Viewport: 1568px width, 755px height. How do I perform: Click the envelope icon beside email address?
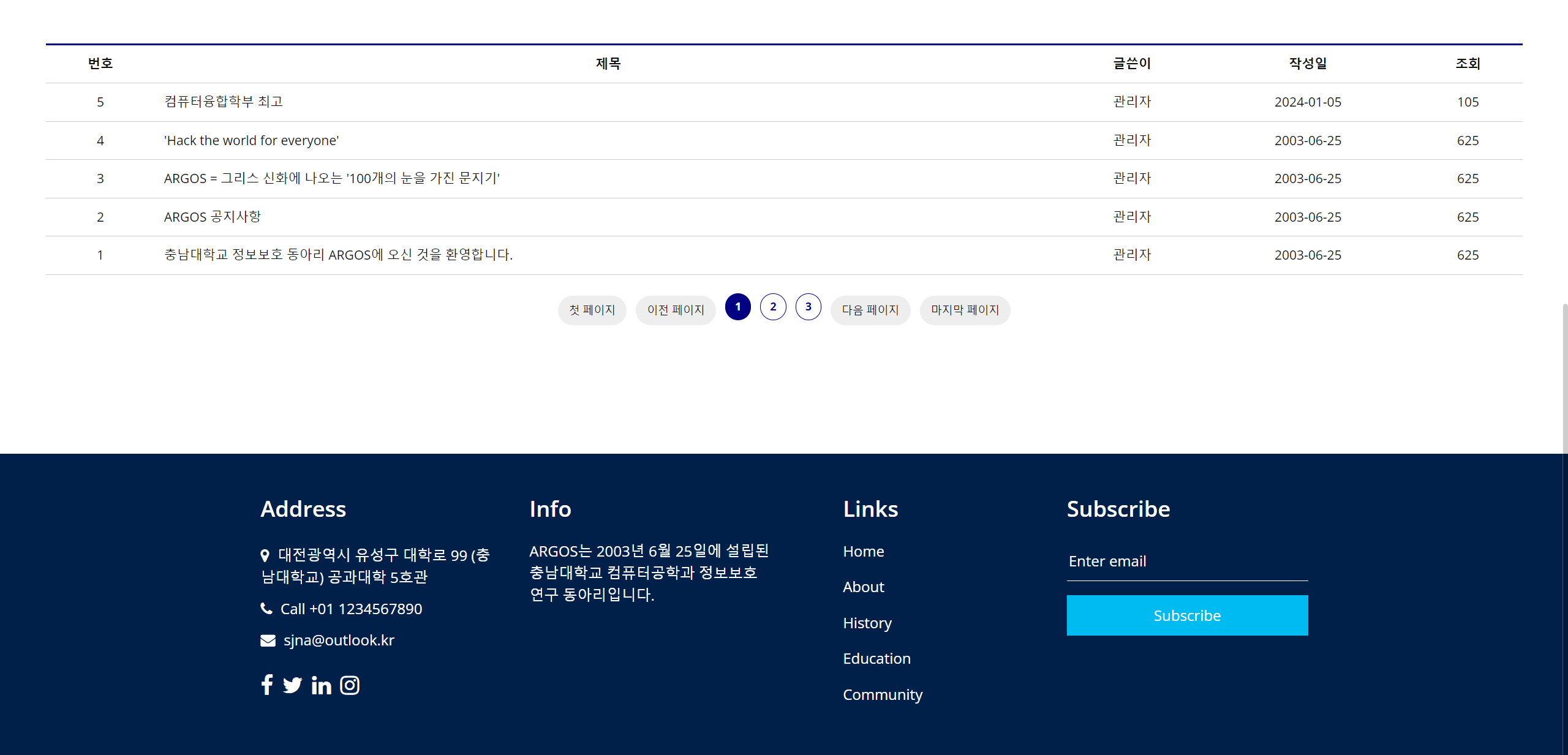click(x=268, y=640)
